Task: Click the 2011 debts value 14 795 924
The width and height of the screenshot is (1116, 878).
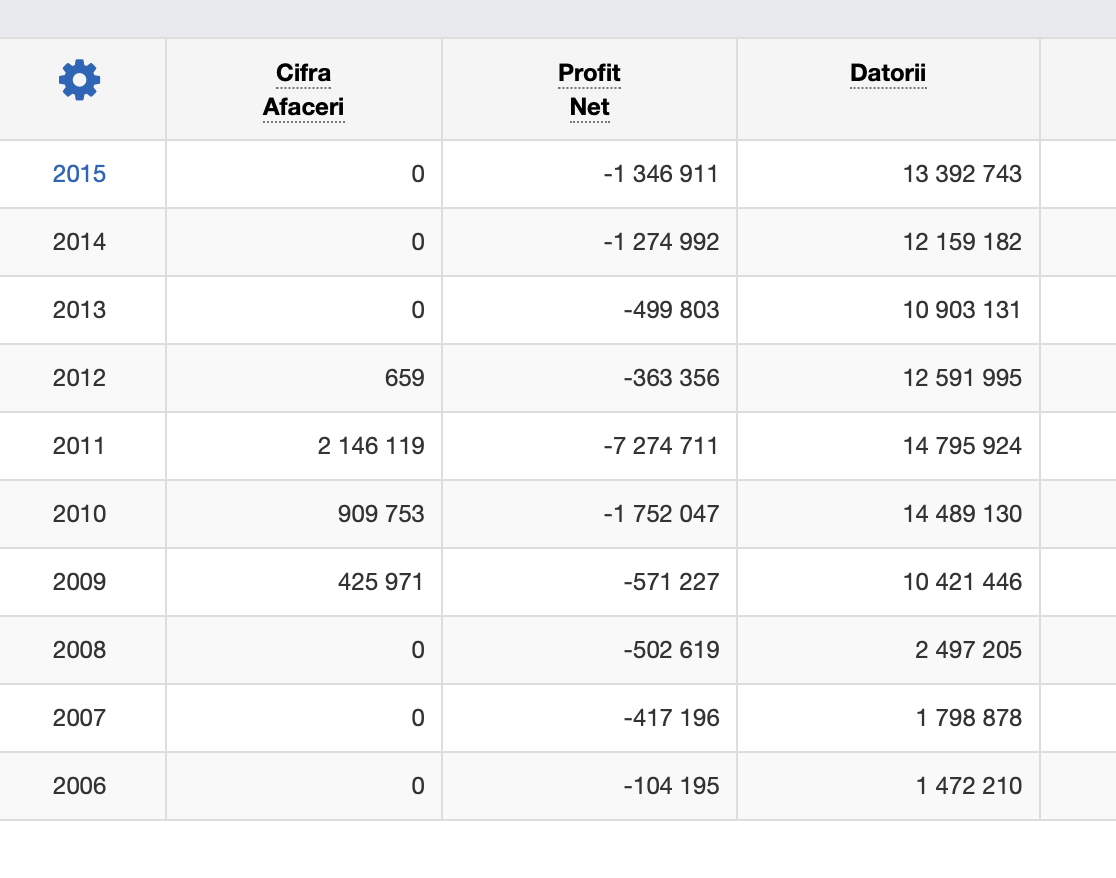Action: coord(962,446)
